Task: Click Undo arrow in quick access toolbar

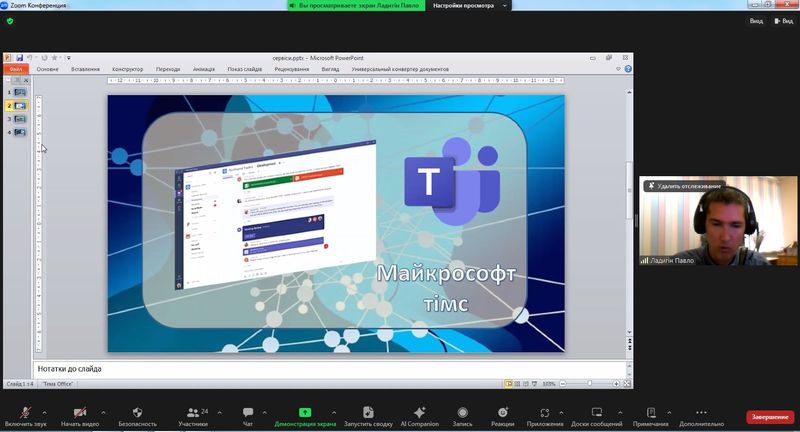Action: [x=30, y=58]
